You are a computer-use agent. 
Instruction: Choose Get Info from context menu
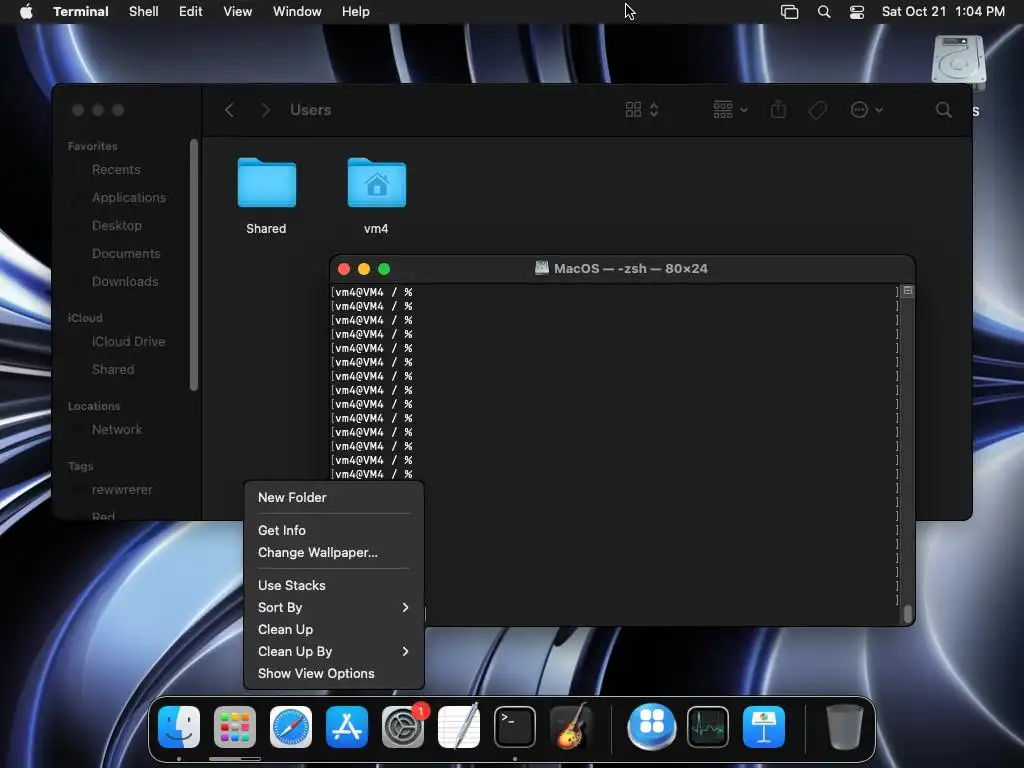(334, 530)
